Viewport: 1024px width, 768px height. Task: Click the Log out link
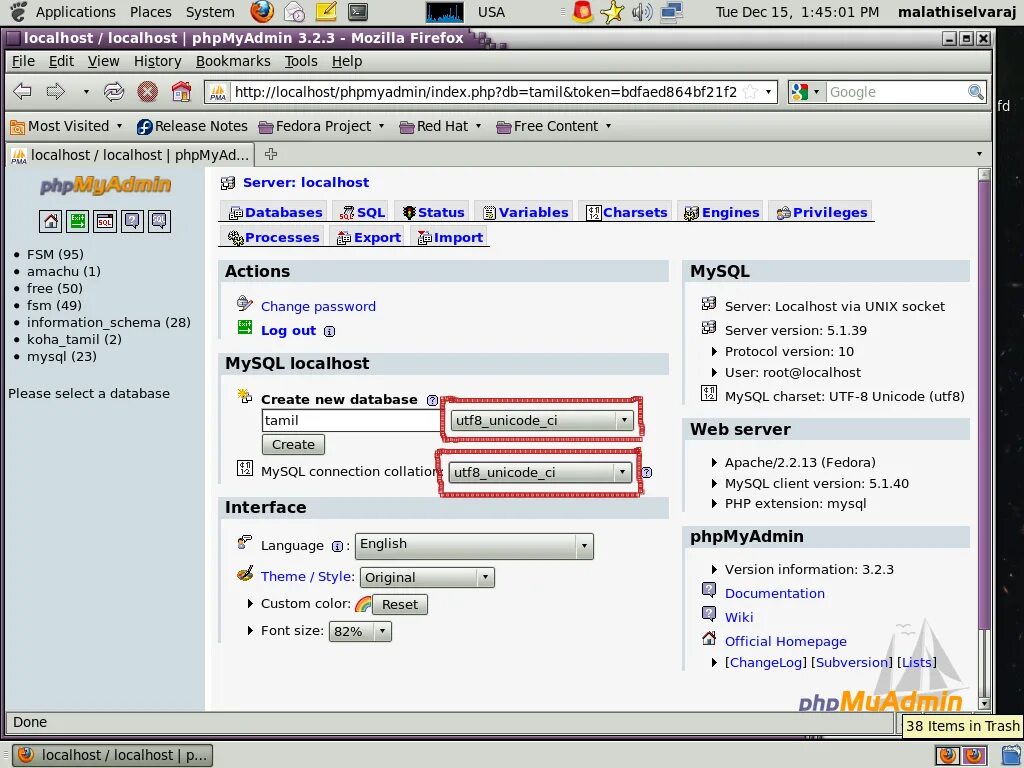coord(289,330)
